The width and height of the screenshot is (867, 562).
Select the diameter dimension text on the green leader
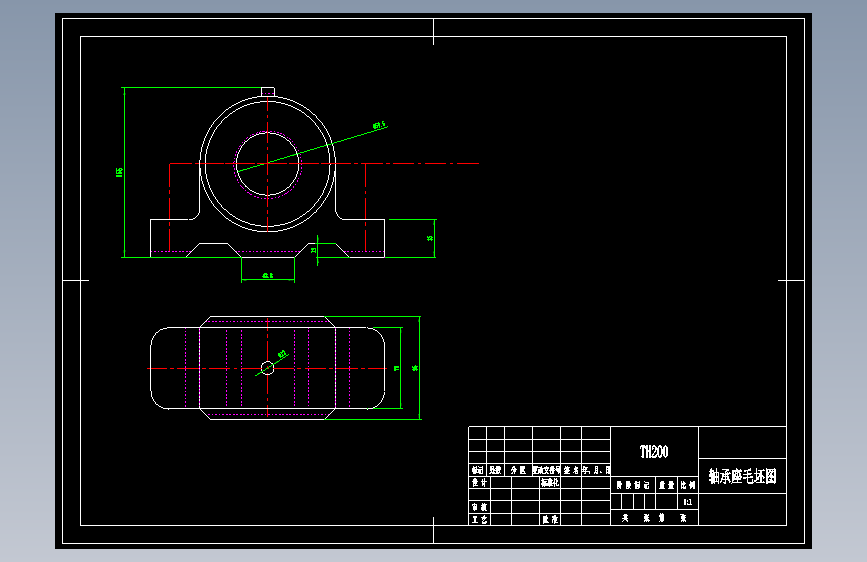click(x=379, y=126)
